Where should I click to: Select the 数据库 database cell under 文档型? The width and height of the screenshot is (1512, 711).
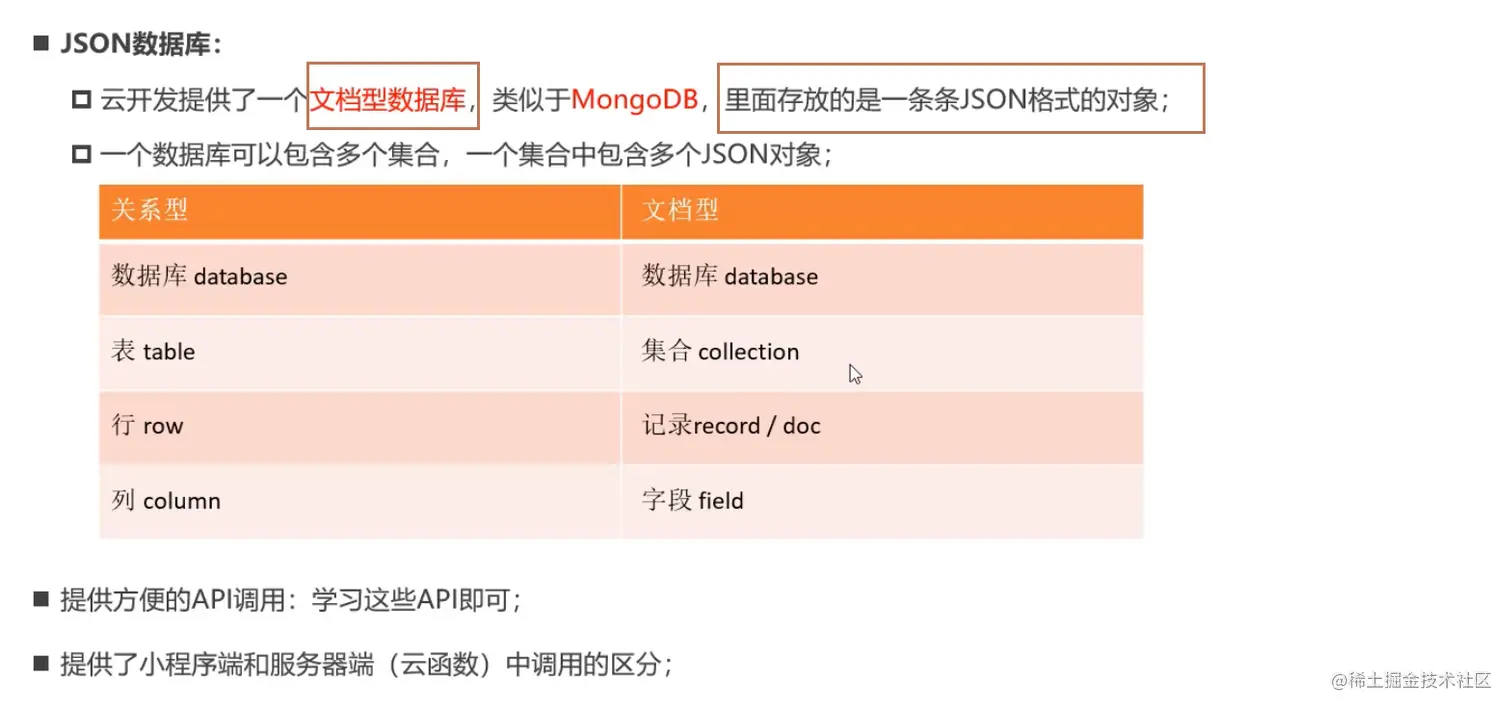click(882, 277)
